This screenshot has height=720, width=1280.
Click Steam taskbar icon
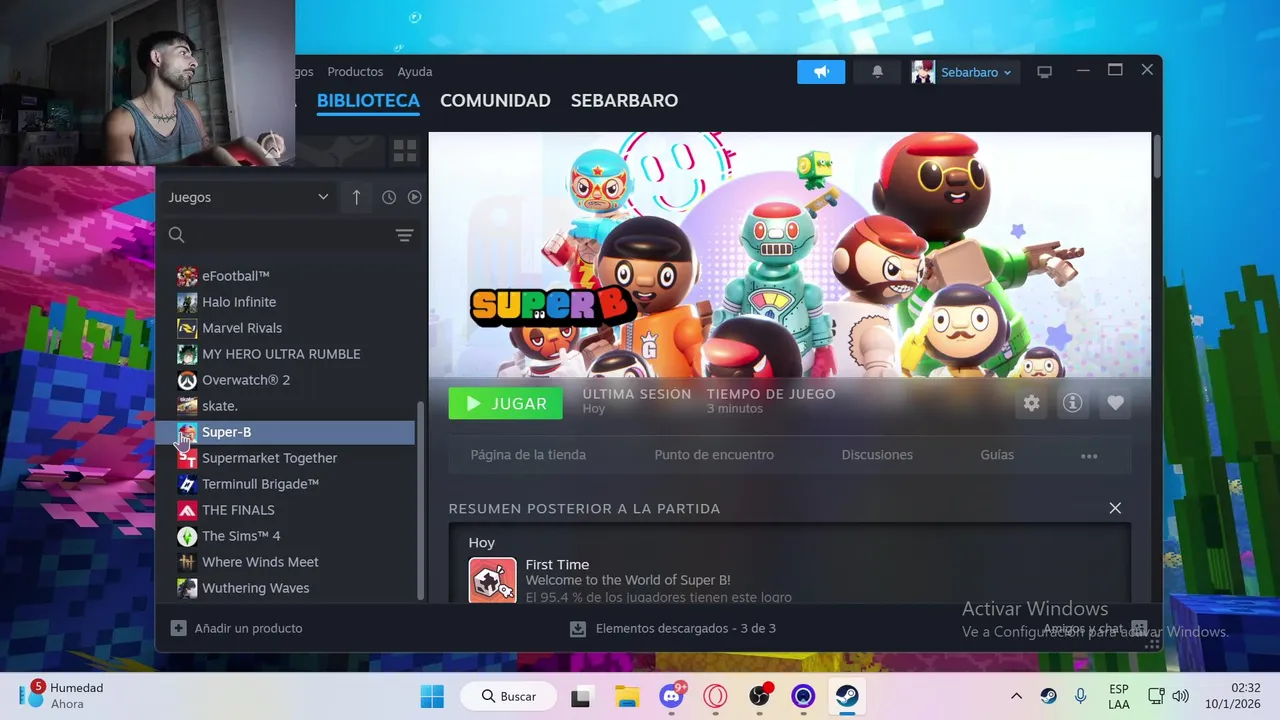point(847,696)
